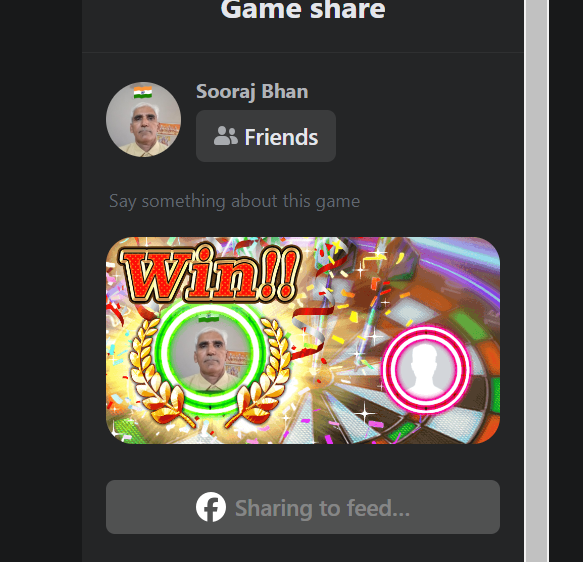Viewport: 583px width, 562px height.
Task: Click the game win preview image
Action: tap(303, 340)
